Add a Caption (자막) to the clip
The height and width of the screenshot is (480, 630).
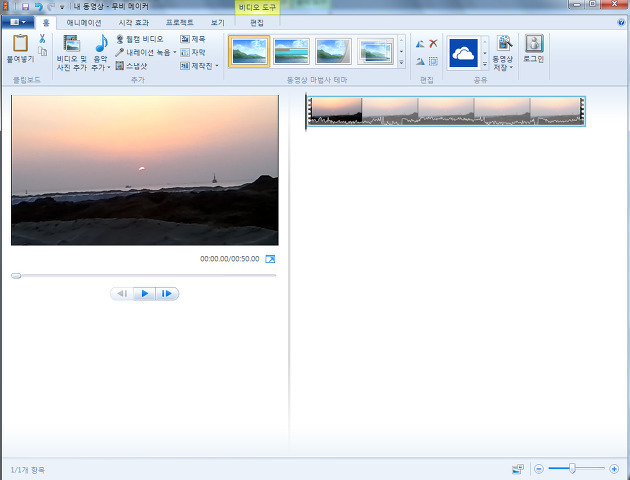(193, 52)
